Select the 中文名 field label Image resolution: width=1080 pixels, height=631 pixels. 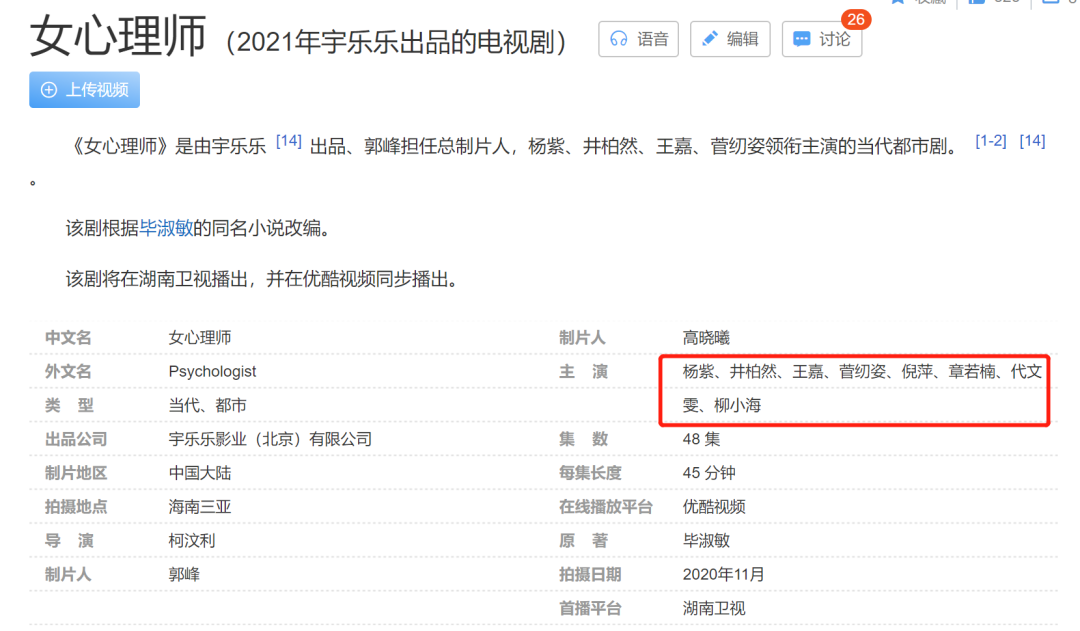(x=68, y=338)
